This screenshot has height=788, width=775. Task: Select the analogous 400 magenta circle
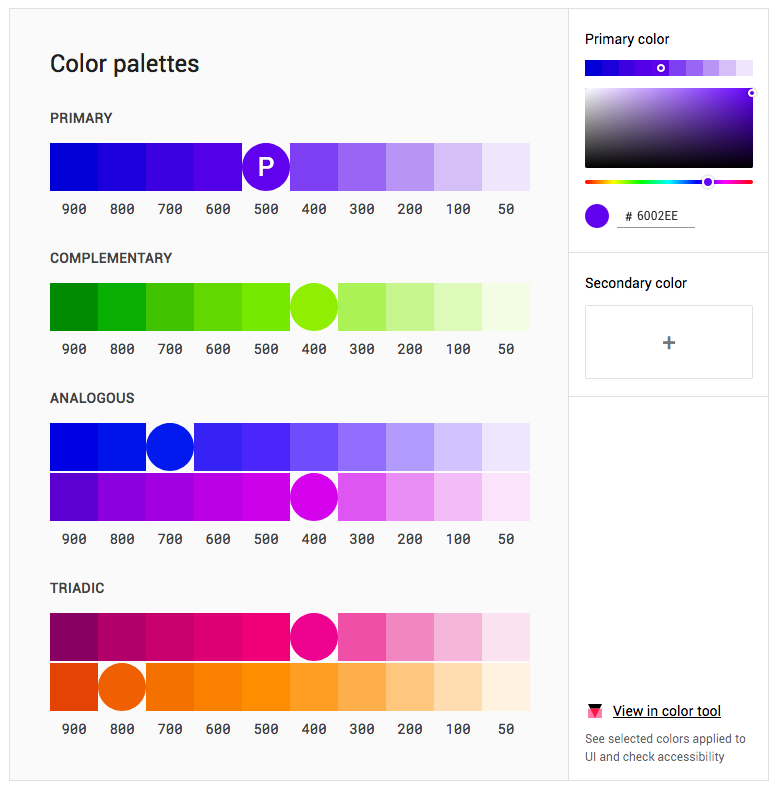(x=314, y=497)
